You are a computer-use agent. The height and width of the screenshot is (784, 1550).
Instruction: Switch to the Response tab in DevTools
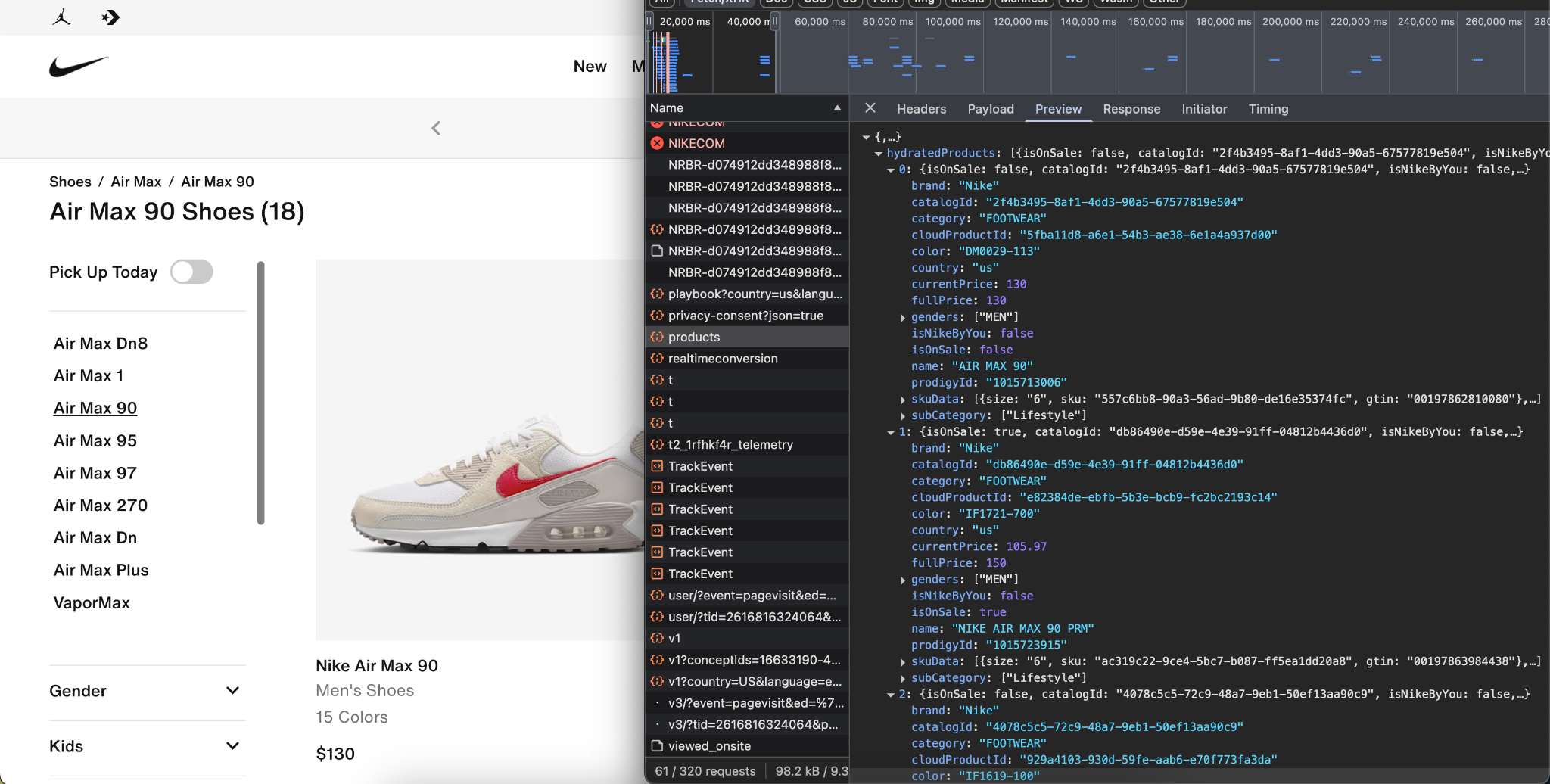pyautogui.click(x=1131, y=109)
